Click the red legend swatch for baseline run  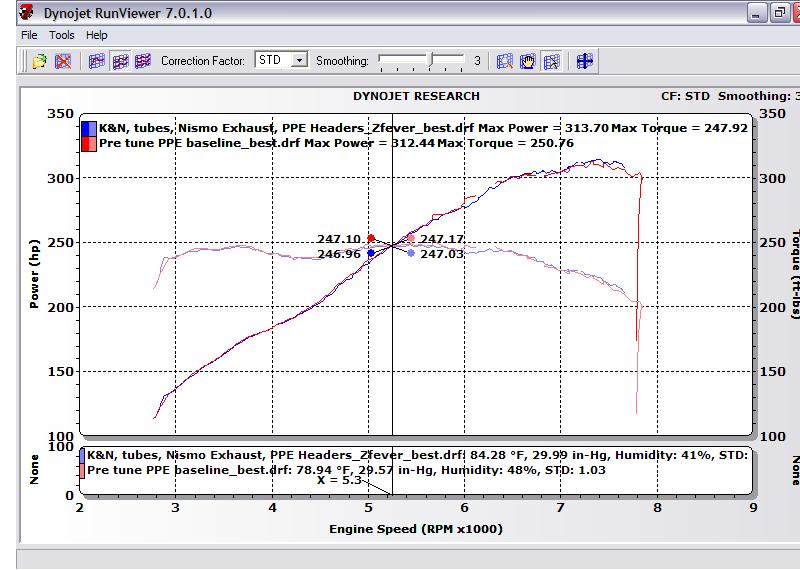pyautogui.click(x=89, y=144)
